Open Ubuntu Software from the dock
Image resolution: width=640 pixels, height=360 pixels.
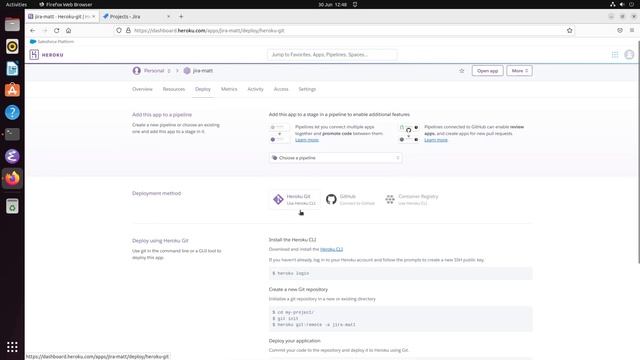pyautogui.click(x=12, y=90)
